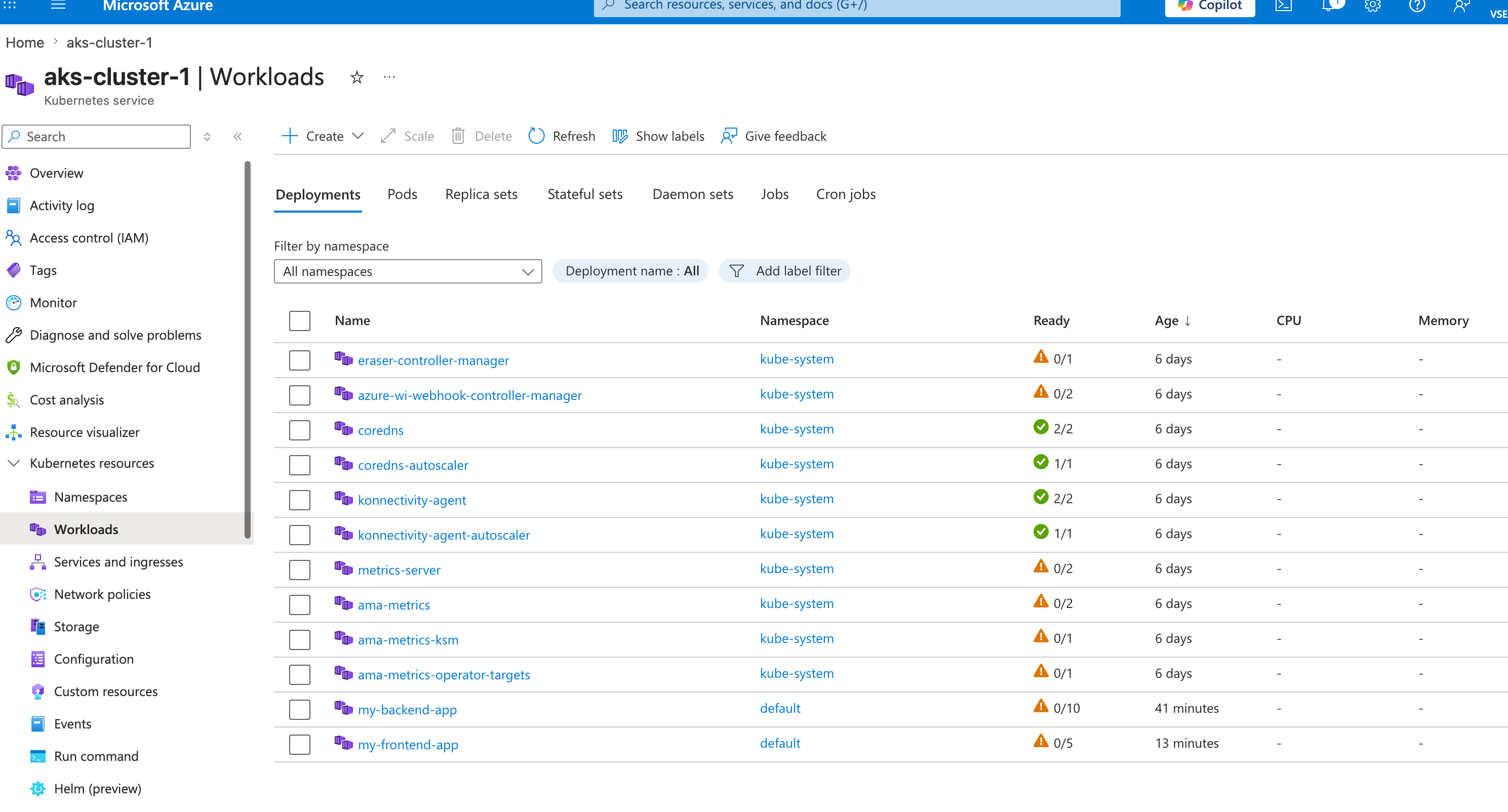Click the Home breadcrumb link
The height and width of the screenshot is (812, 1508).
point(25,43)
